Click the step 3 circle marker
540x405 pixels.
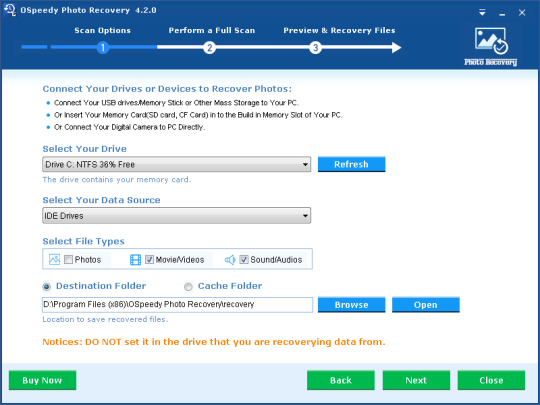[x=315, y=47]
